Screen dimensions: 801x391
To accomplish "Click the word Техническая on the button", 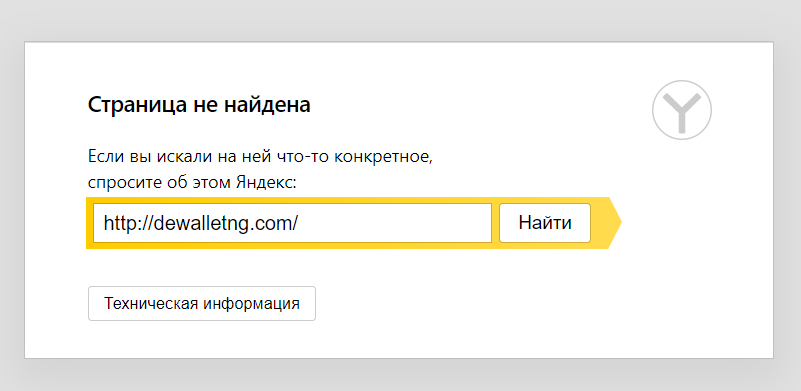I will point(151,304).
